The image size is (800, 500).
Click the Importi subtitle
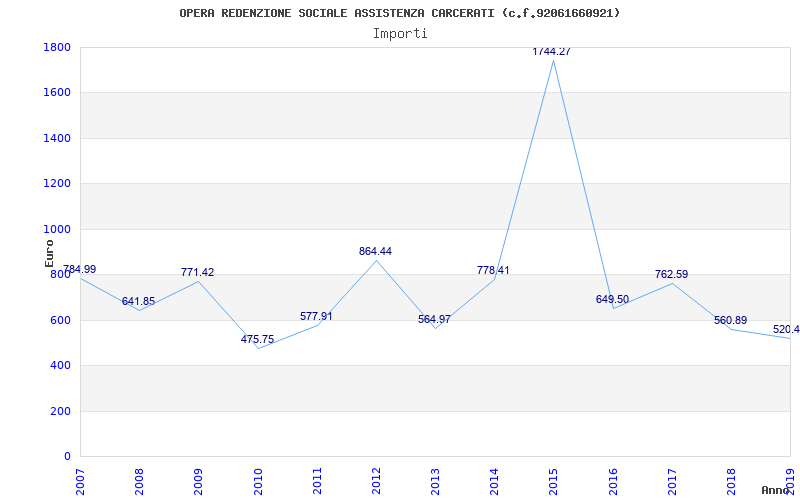399,34
